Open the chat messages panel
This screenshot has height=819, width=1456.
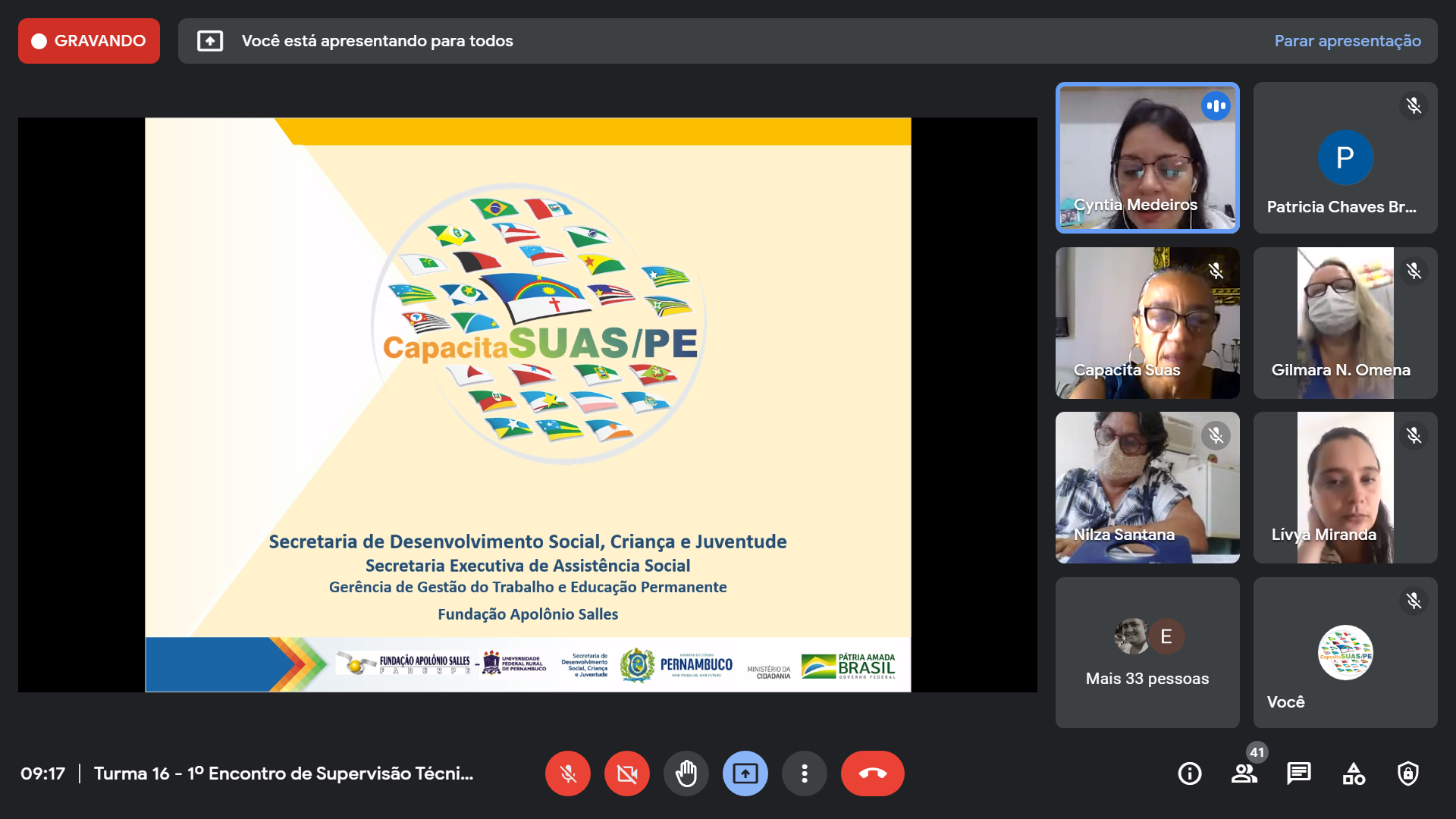[1298, 773]
